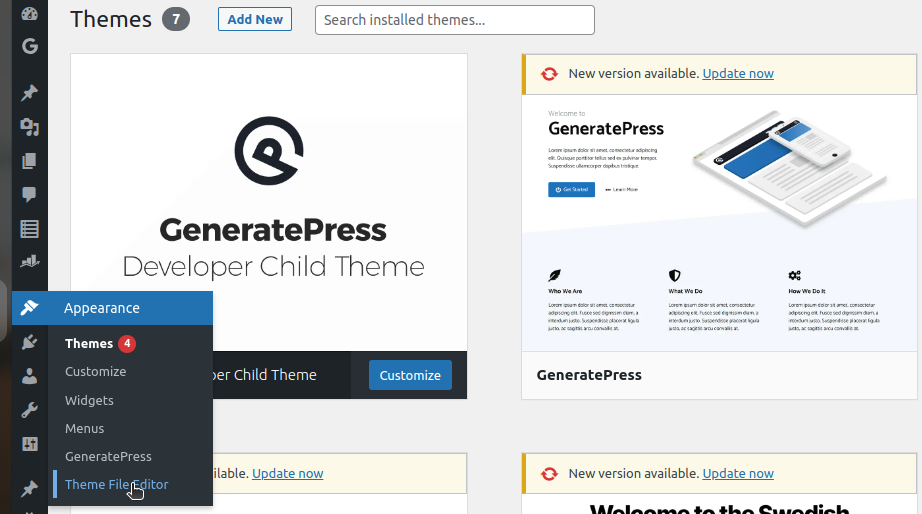Open Customize in Appearance submenu
Image resolution: width=922 pixels, height=514 pixels.
click(95, 372)
